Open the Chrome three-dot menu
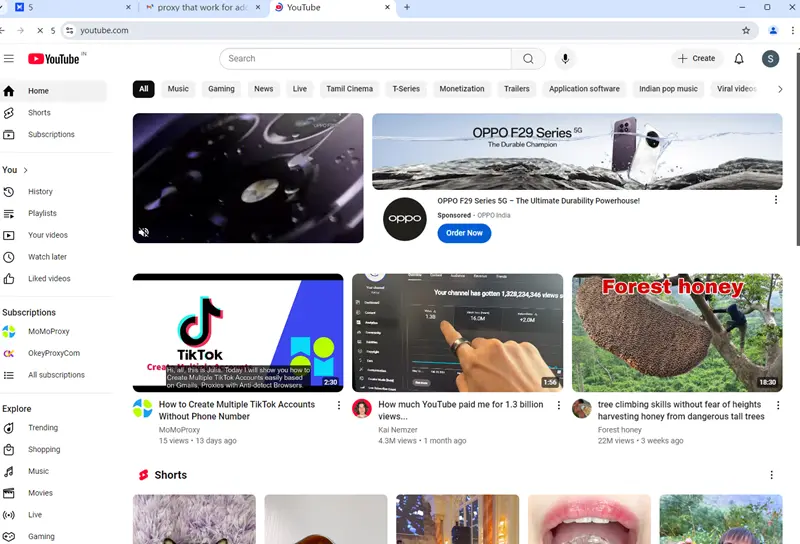Image resolution: width=800 pixels, height=544 pixels. coord(792,31)
